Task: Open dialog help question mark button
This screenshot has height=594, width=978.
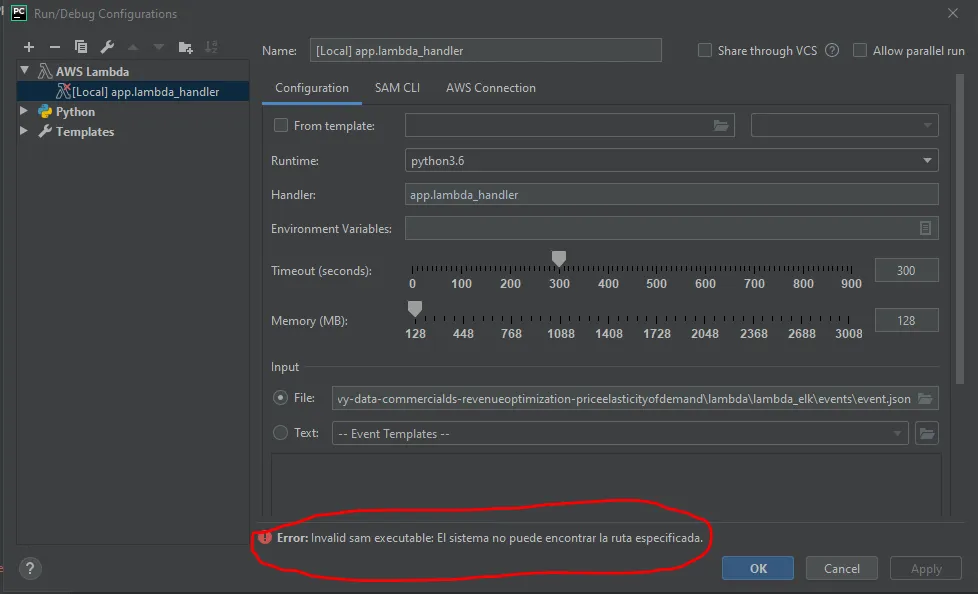Action: (30, 568)
